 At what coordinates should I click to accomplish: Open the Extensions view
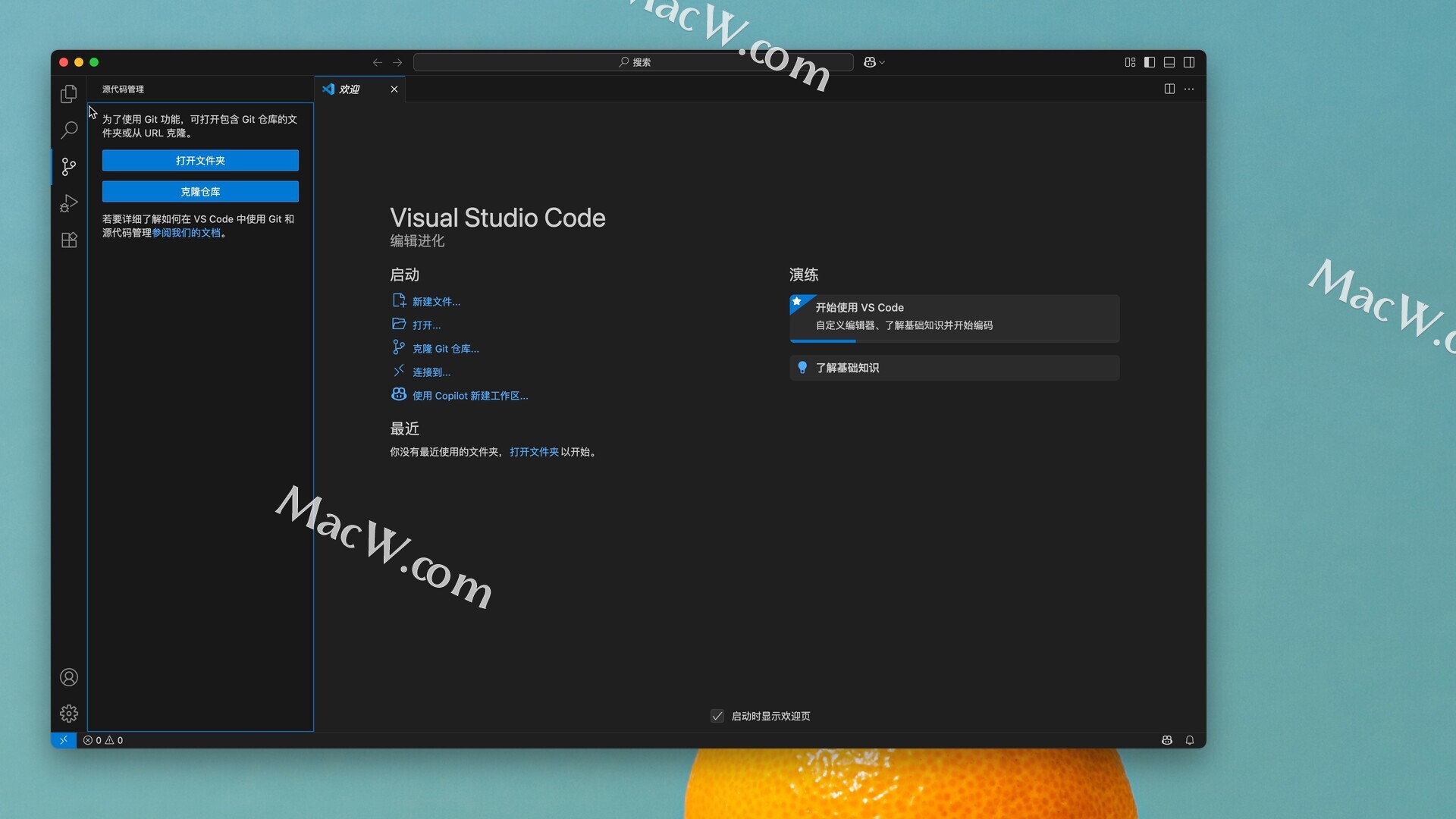69,240
